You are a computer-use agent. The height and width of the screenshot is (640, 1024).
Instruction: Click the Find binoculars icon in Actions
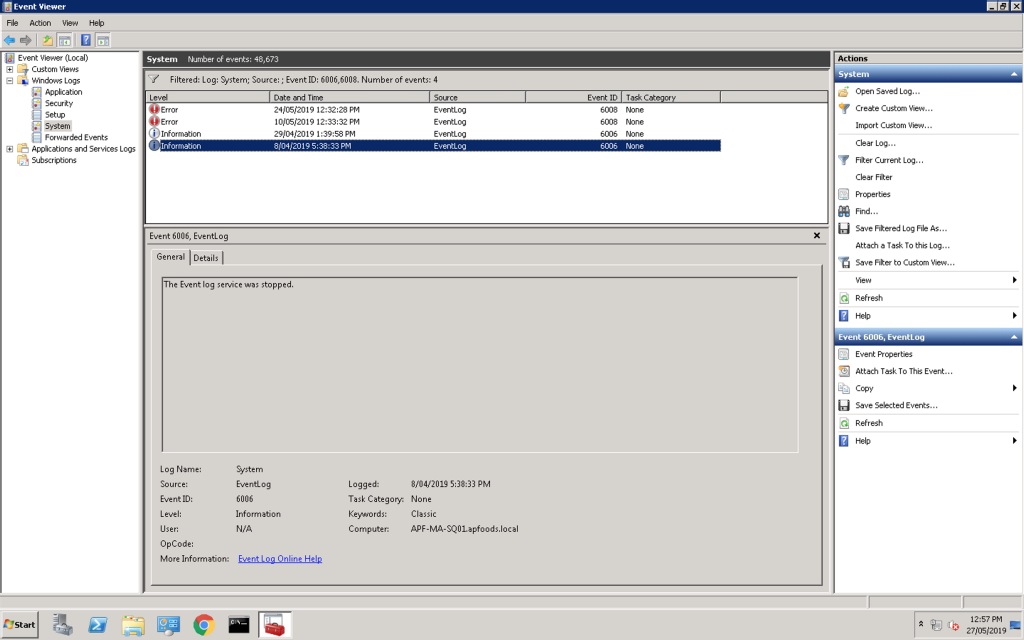pos(844,211)
